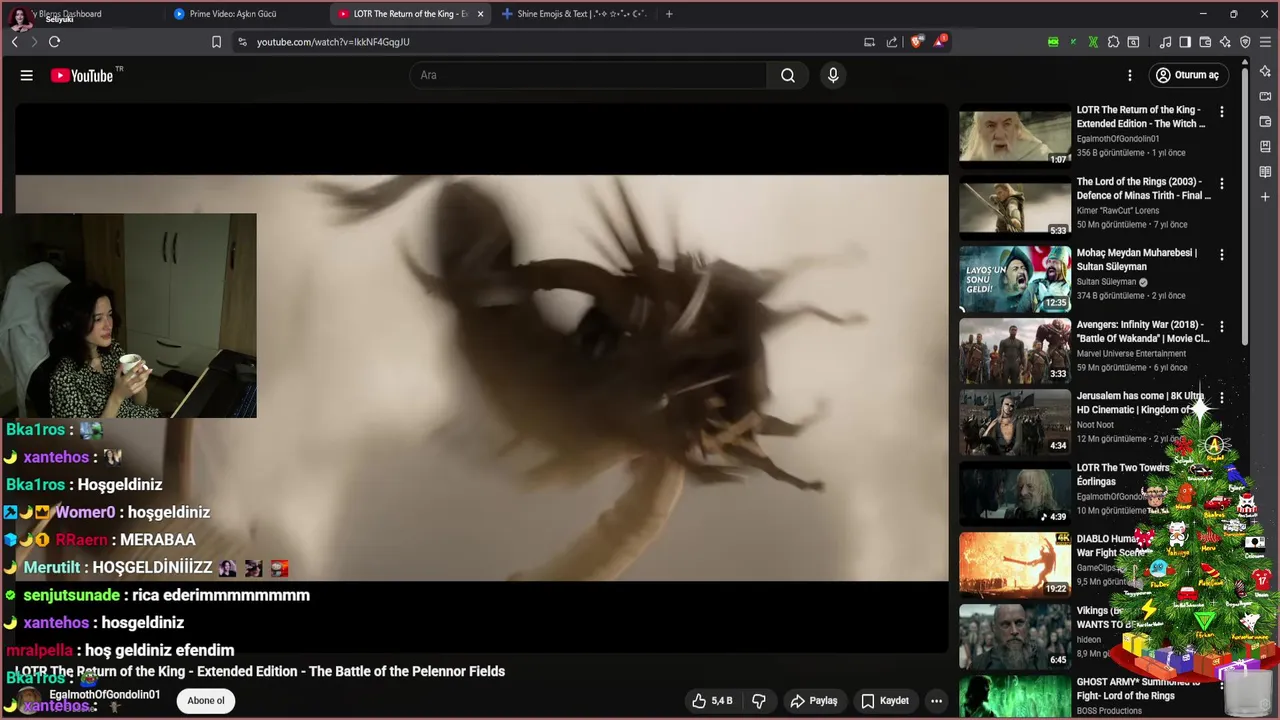
Task: Open YouTube settings three-dot menu
Action: pyautogui.click(x=1130, y=75)
